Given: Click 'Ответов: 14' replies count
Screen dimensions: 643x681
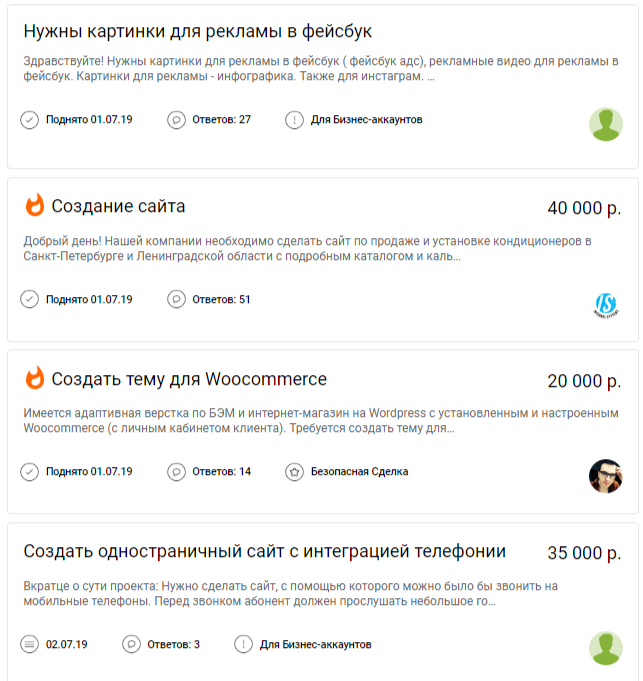Looking at the screenshot, I should [x=221, y=472].
